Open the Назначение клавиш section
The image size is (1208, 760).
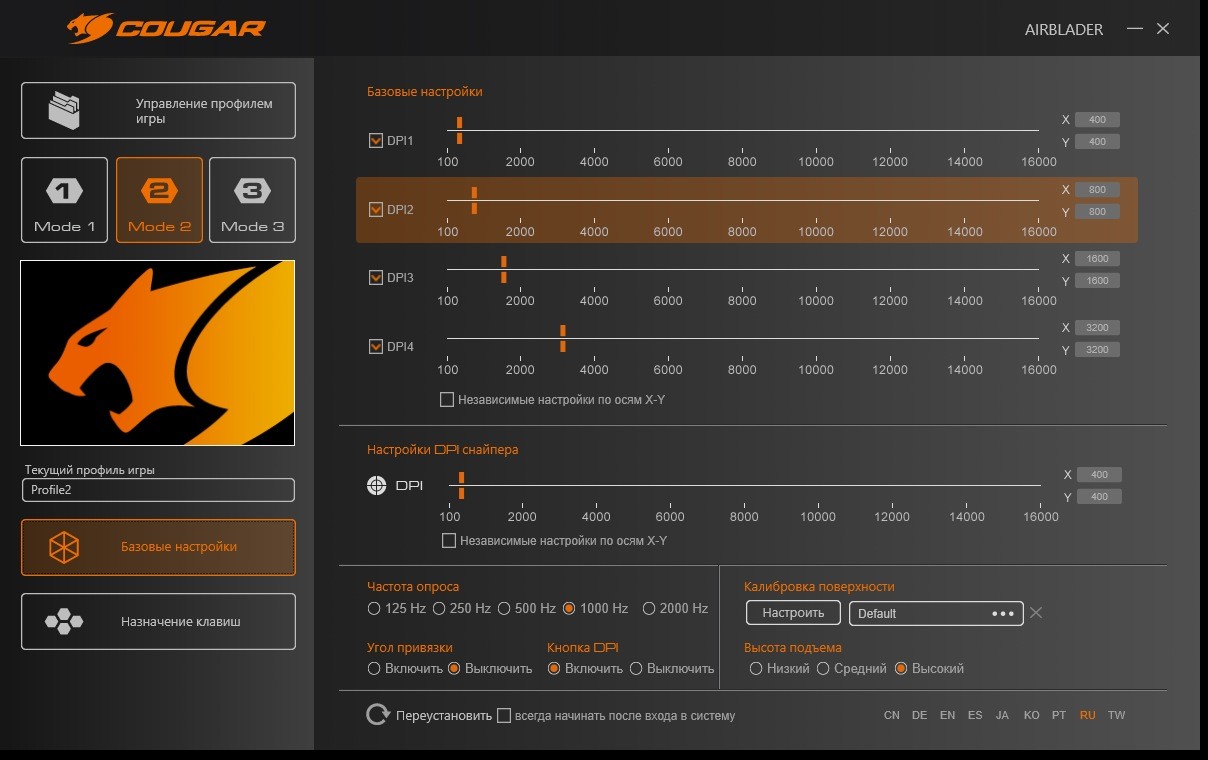click(158, 621)
